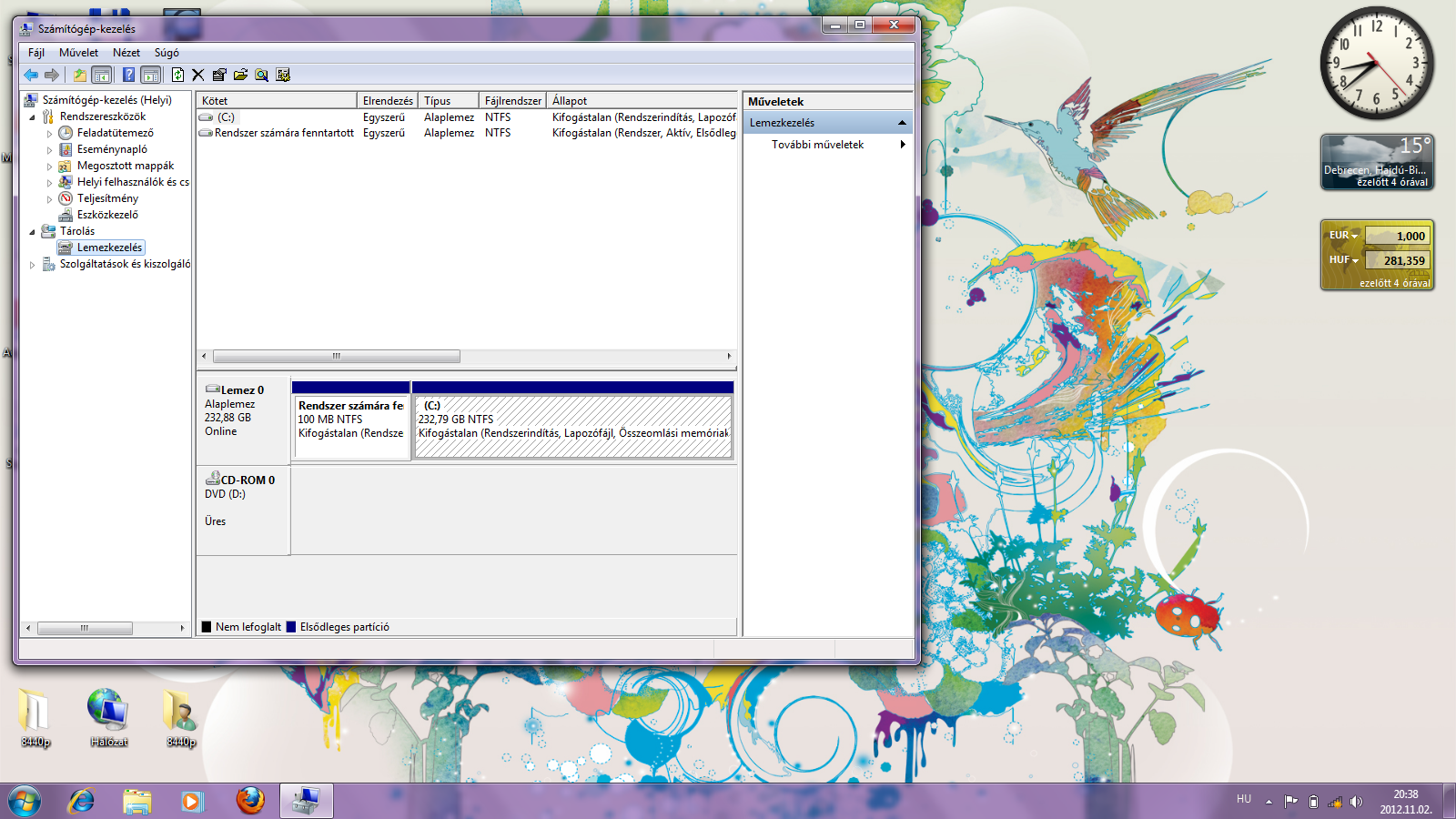Sort by the Fájlrendszer column header
The image size is (1456, 819).
[x=512, y=100]
